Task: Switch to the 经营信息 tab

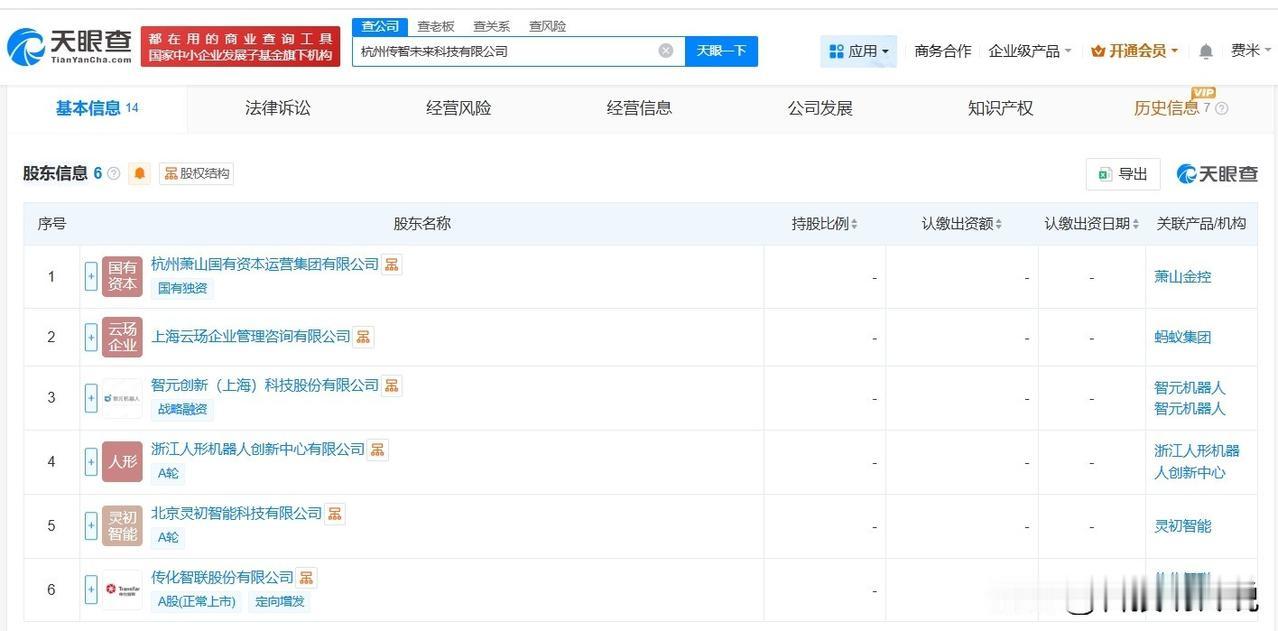Action: (x=640, y=108)
